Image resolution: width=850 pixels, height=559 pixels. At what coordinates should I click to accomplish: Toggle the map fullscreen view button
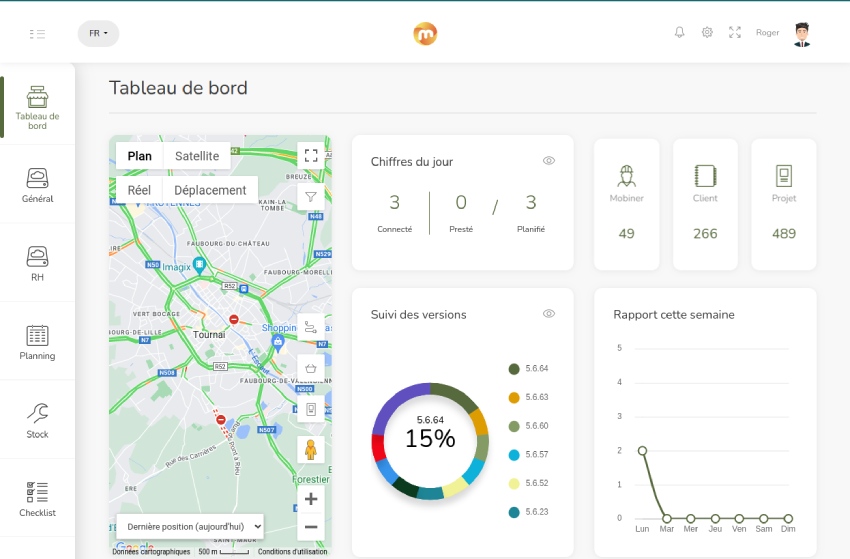(x=311, y=156)
